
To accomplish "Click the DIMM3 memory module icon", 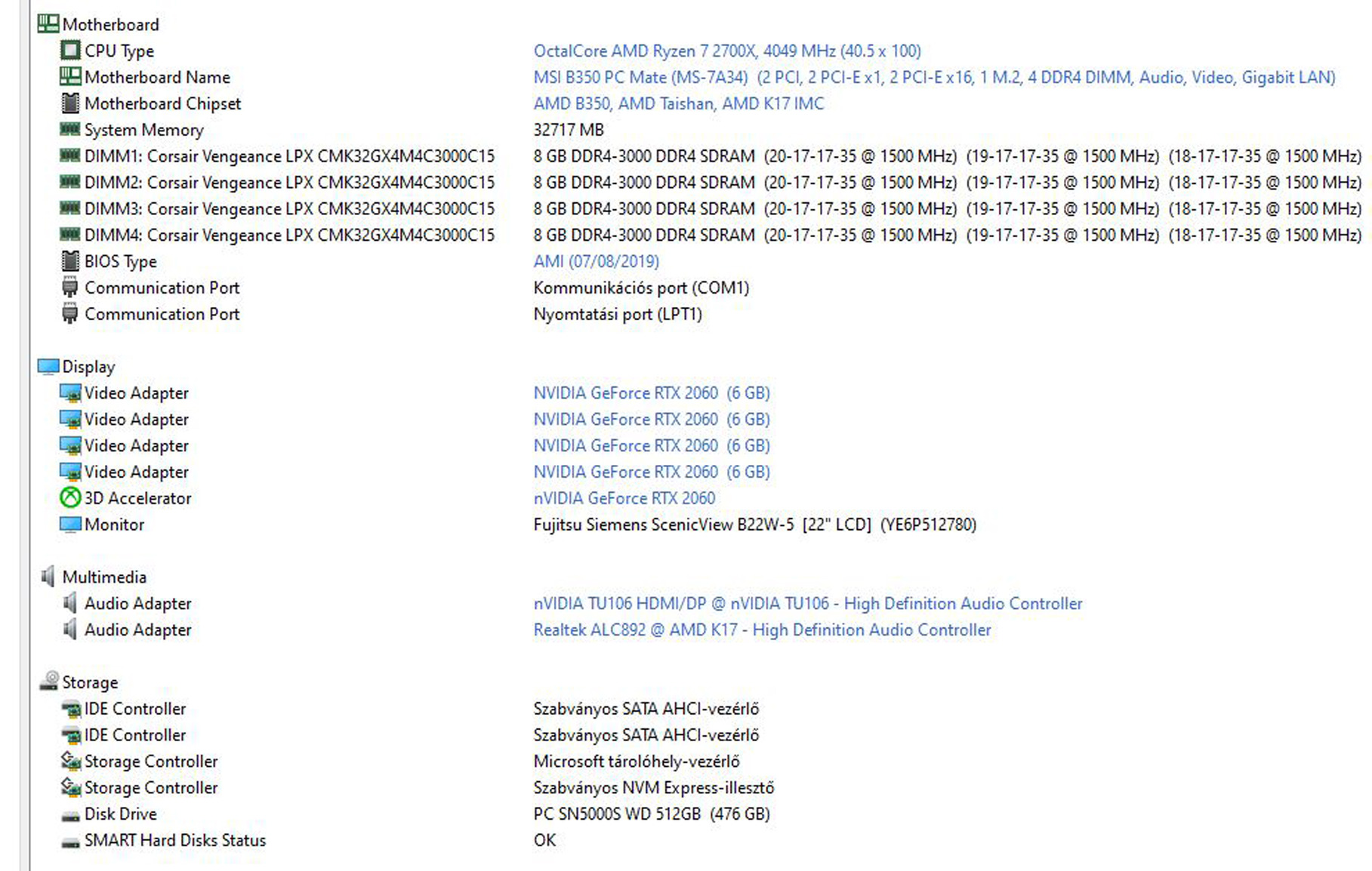I will pyautogui.click(x=70, y=208).
